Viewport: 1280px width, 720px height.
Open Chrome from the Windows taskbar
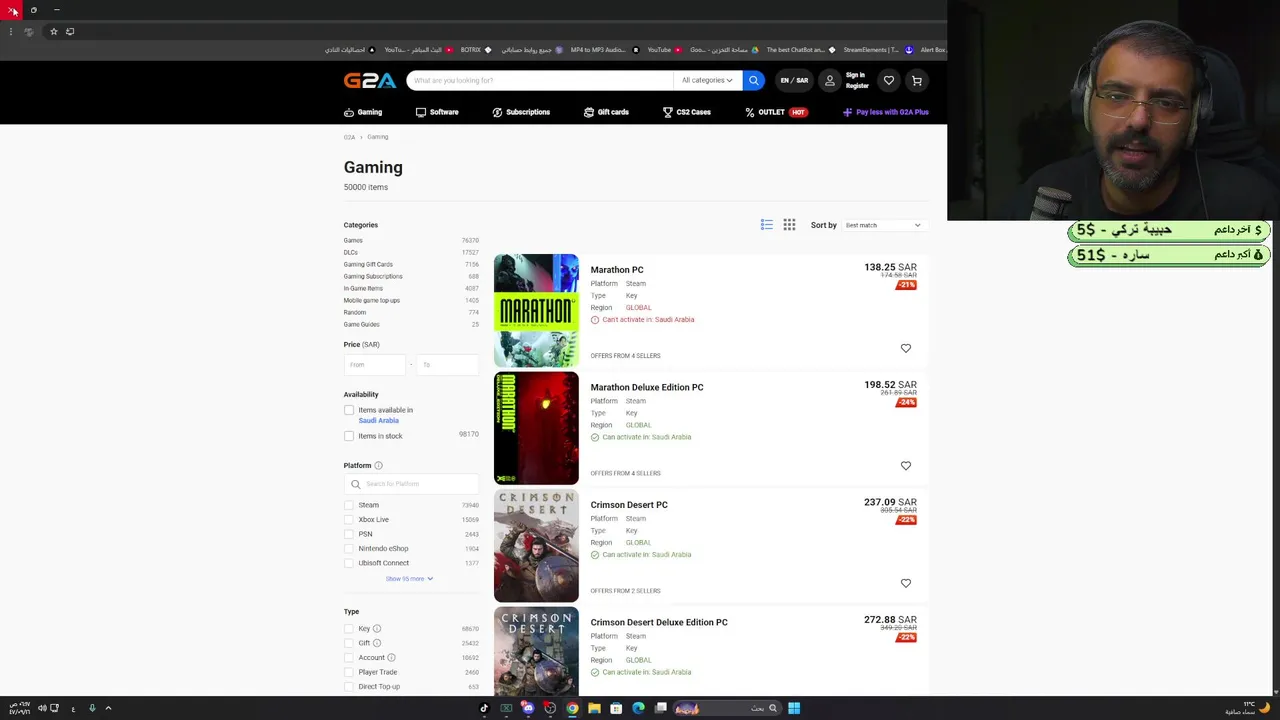[572, 708]
